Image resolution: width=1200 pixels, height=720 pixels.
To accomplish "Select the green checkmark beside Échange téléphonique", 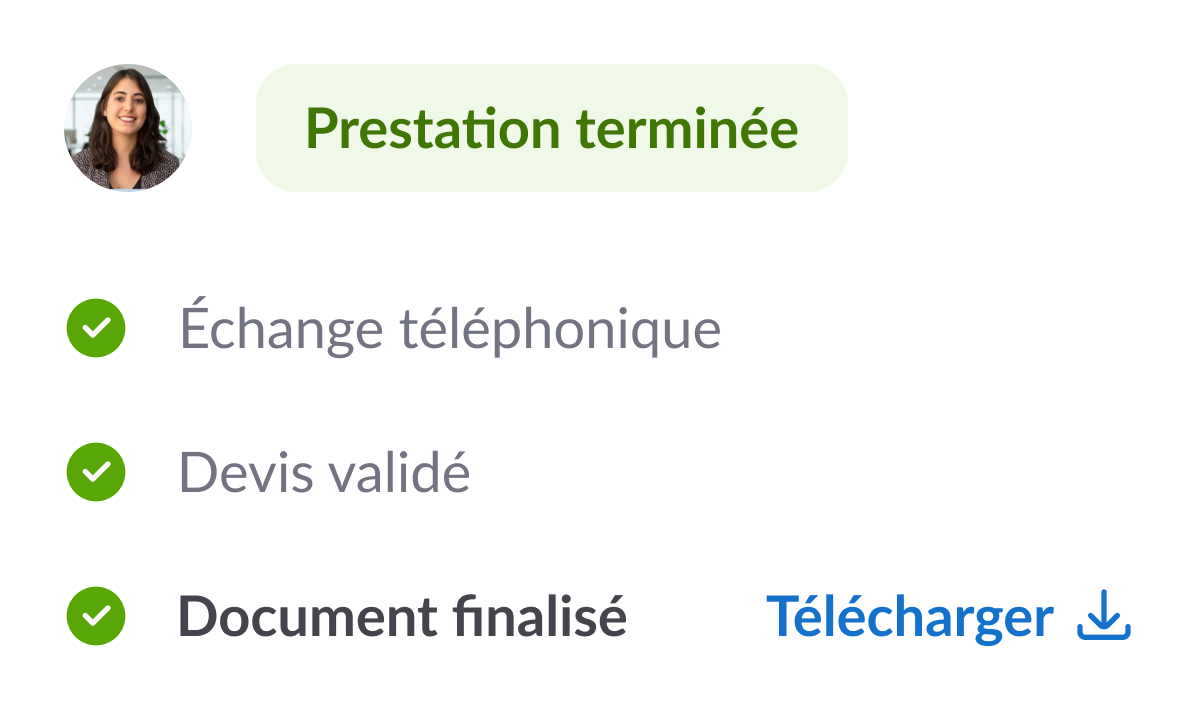I will 95,327.
